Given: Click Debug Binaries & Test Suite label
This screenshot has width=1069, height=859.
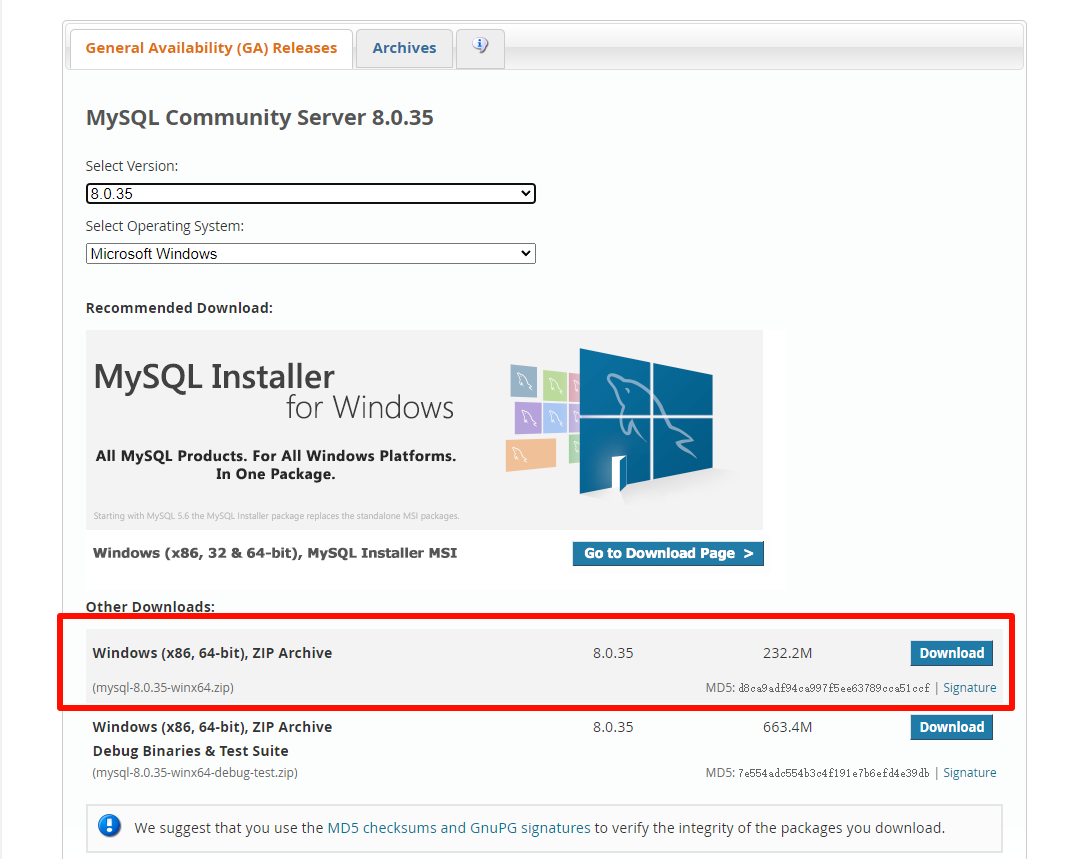Looking at the screenshot, I should click(190, 751).
